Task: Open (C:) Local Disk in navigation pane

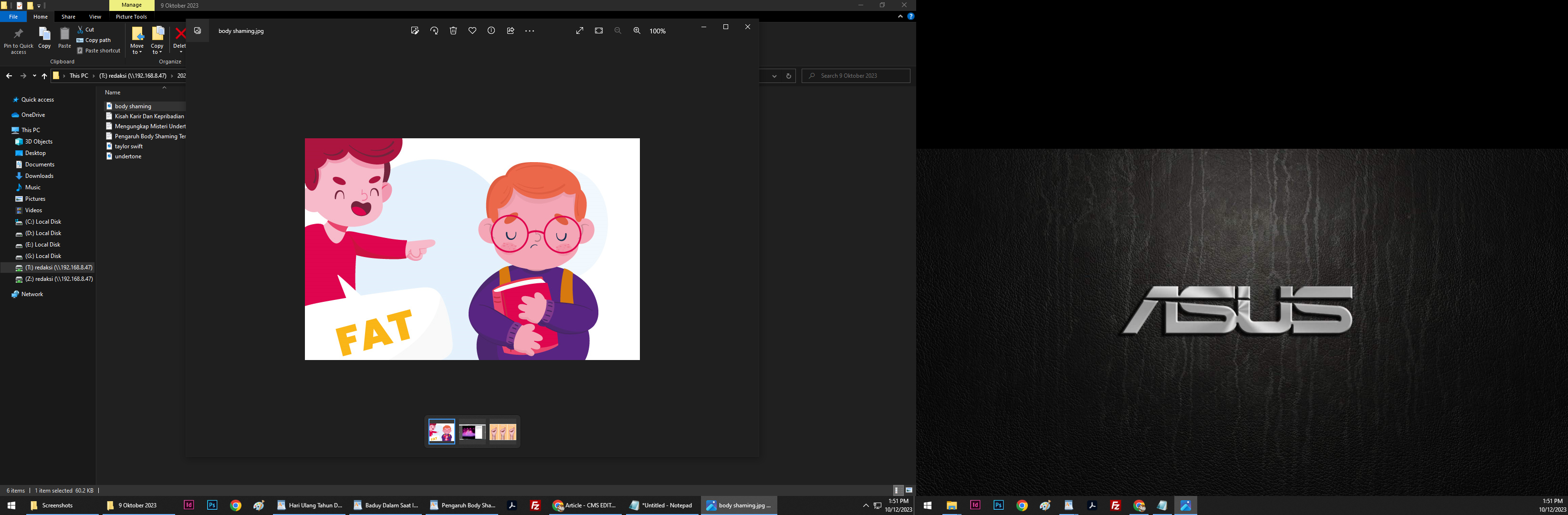Action: 42,222
